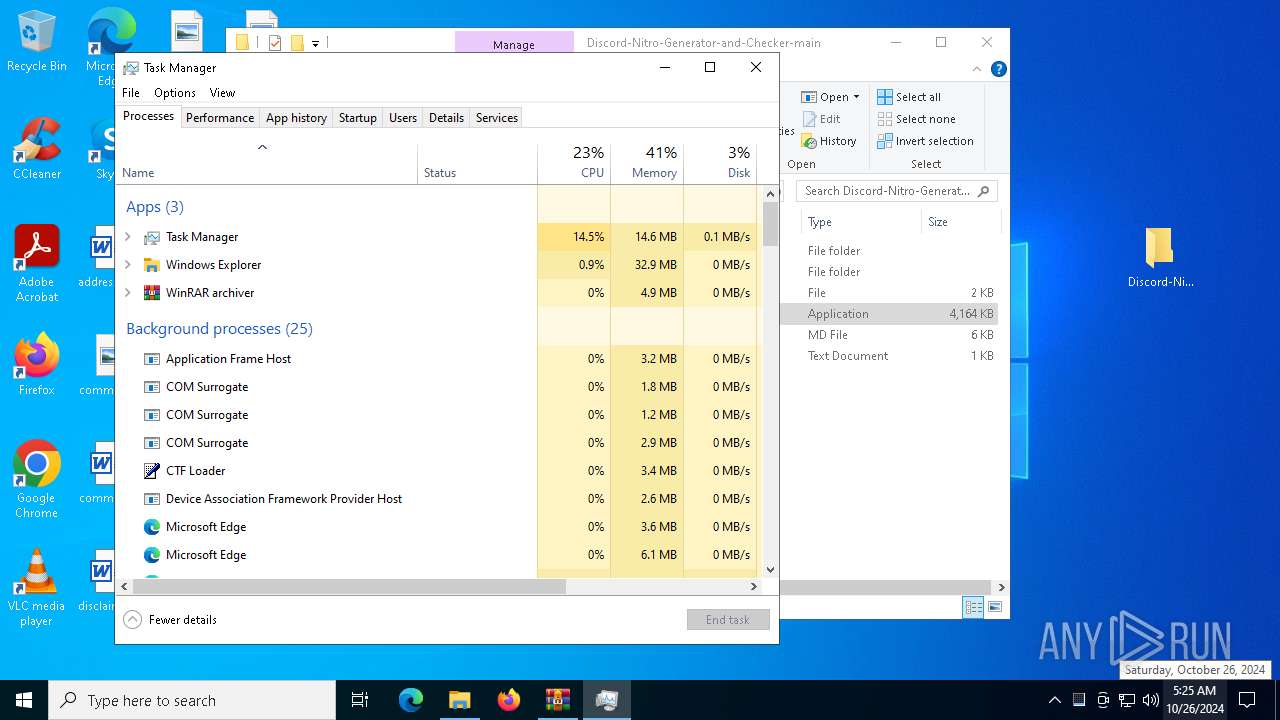Open the File menu in Task Manager
The height and width of the screenshot is (720, 1280).
point(131,93)
